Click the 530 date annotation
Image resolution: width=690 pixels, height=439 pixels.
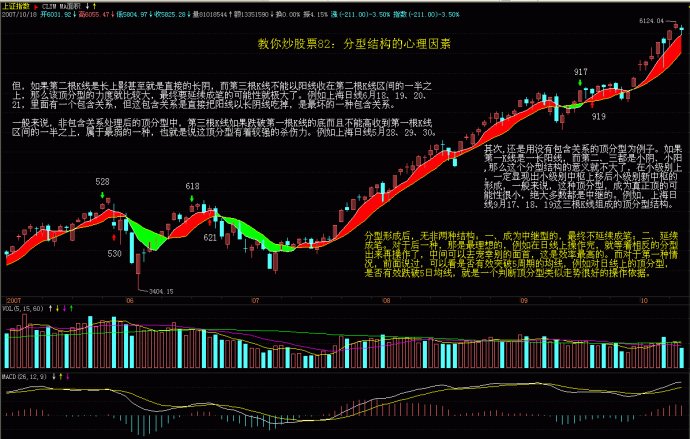pyautogui.click(x=114, y=253)
